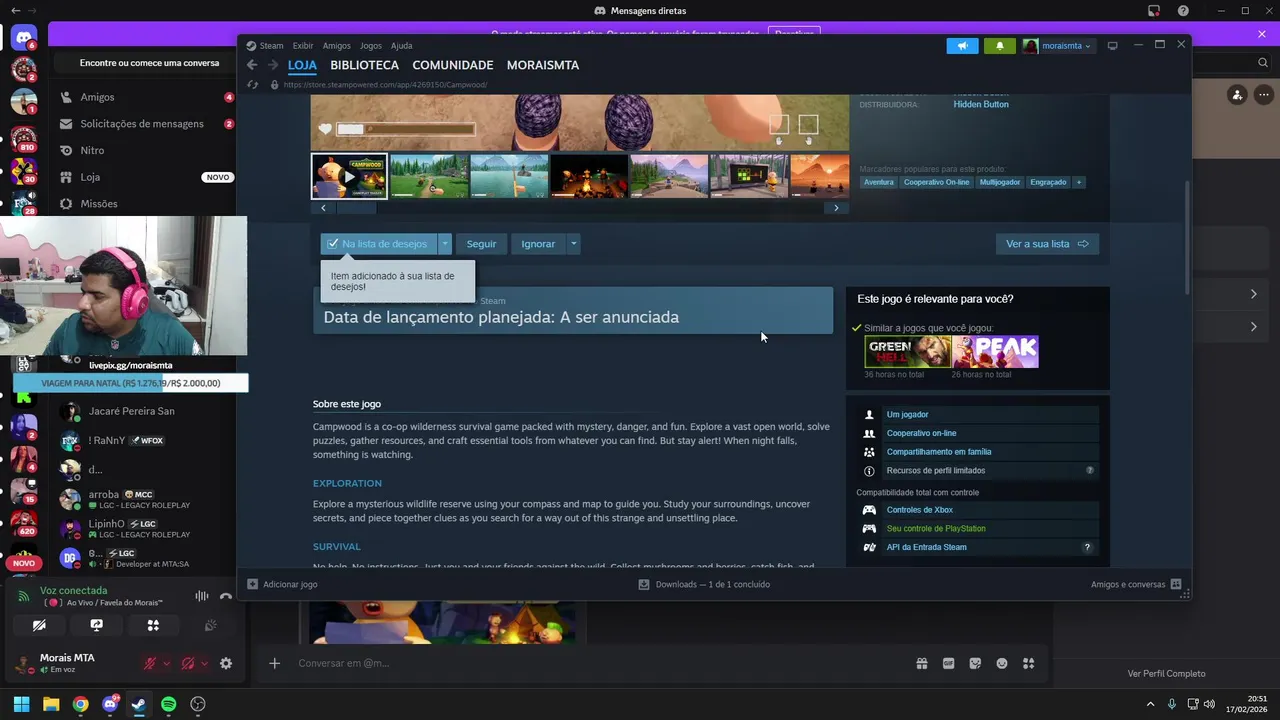The height and width of the screenshot is (720, 1280).
Task: Open Discord soundboard in voice panel
Action: pos(210,625)
